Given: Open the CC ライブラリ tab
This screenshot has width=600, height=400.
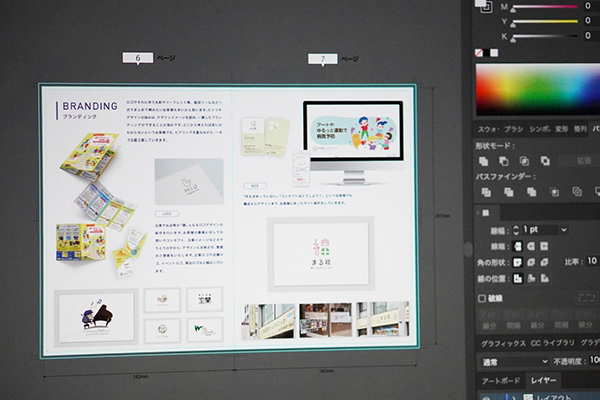Looking at the screenshot, I should tap(553, 343).
